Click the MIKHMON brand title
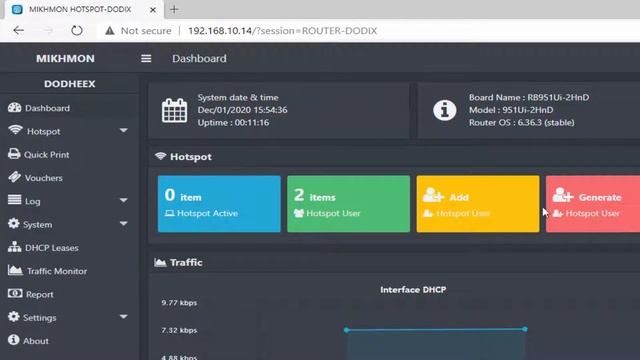Image resolution: width=640 pixels, height=360 pixels. pos(65,59)
